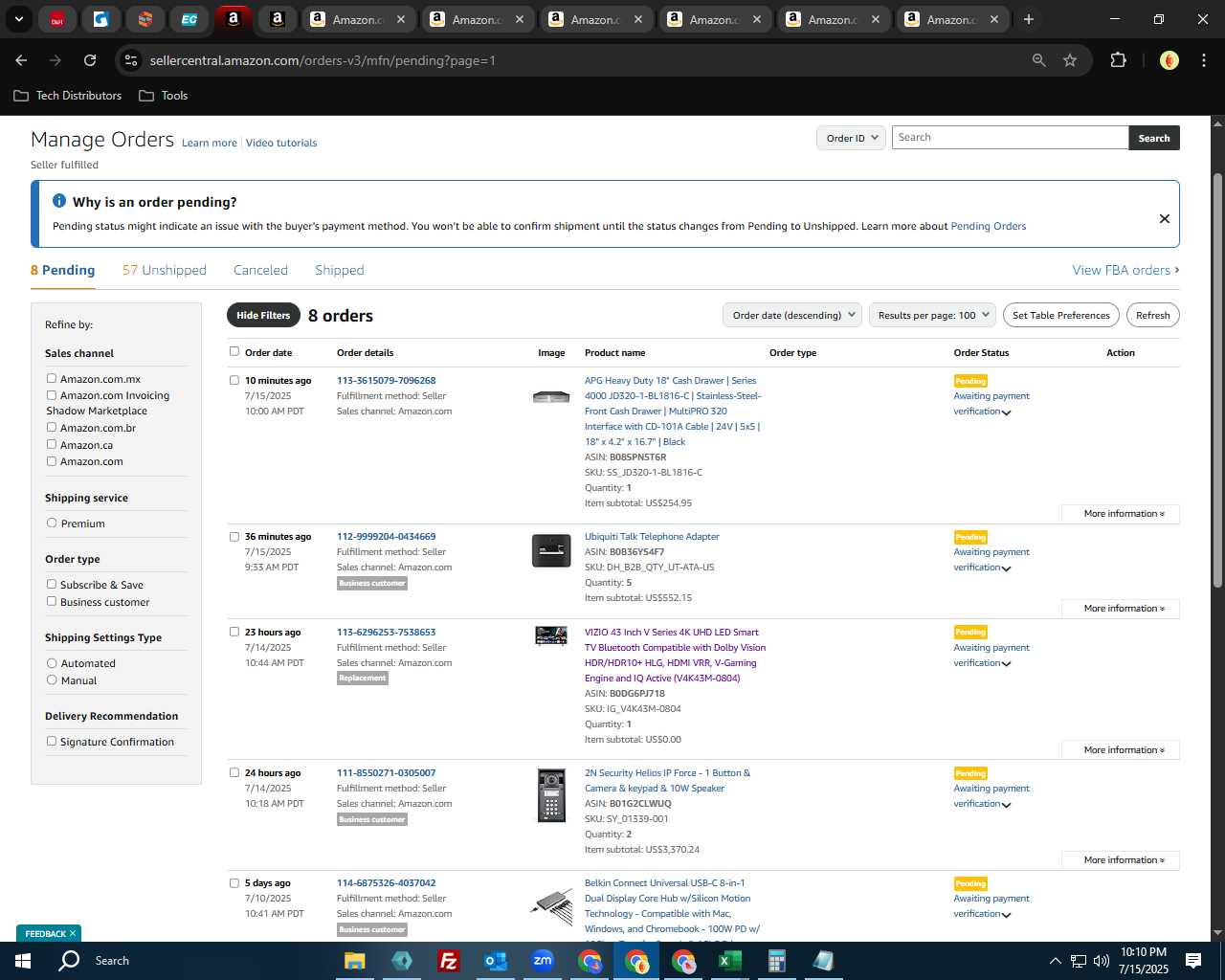
Task: Open a new browser tab
Action: (1029, 19)
